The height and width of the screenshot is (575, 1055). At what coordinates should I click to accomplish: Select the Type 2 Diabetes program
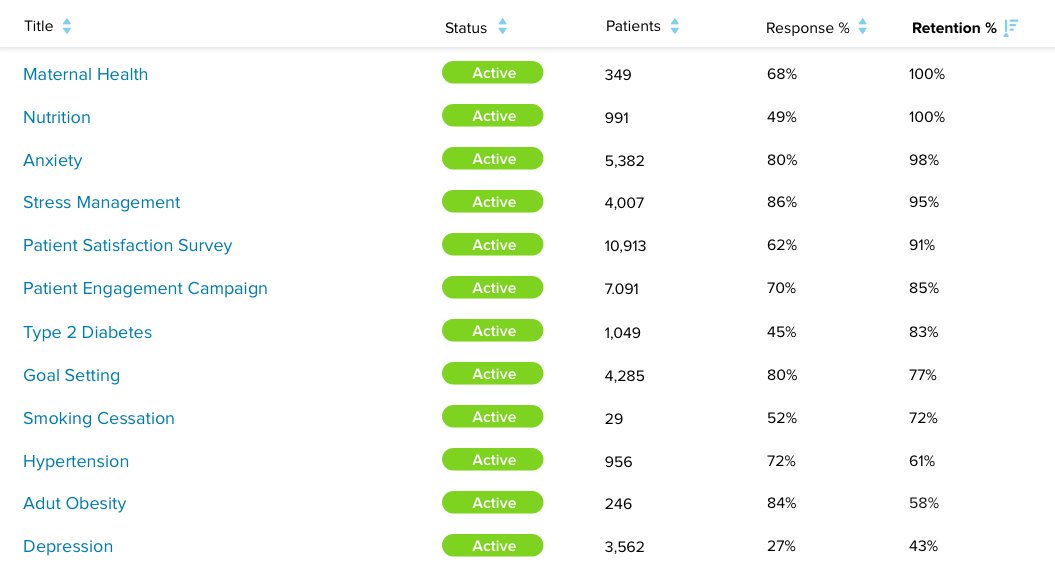tap(87, 332)
